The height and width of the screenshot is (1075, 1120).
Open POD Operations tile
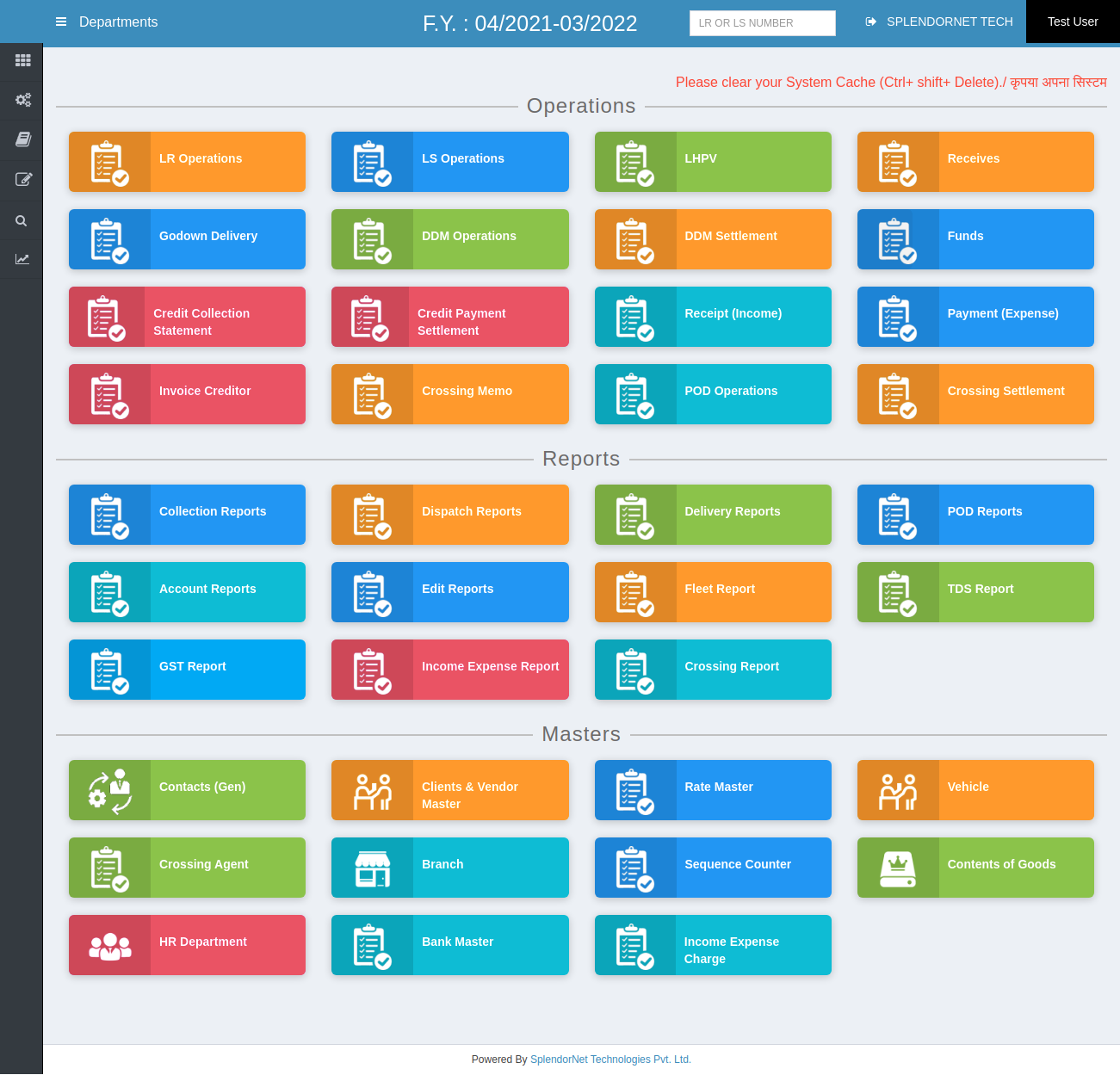713,394
